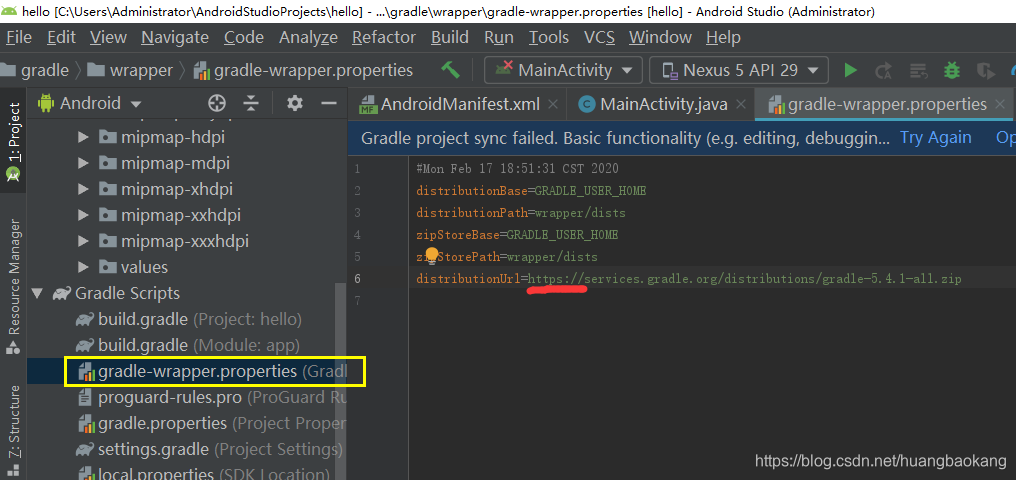The height and width of the screenshot is (480, 1016).
Task: Expand the mipmap-hdpi folder
Action: point(83,137)
